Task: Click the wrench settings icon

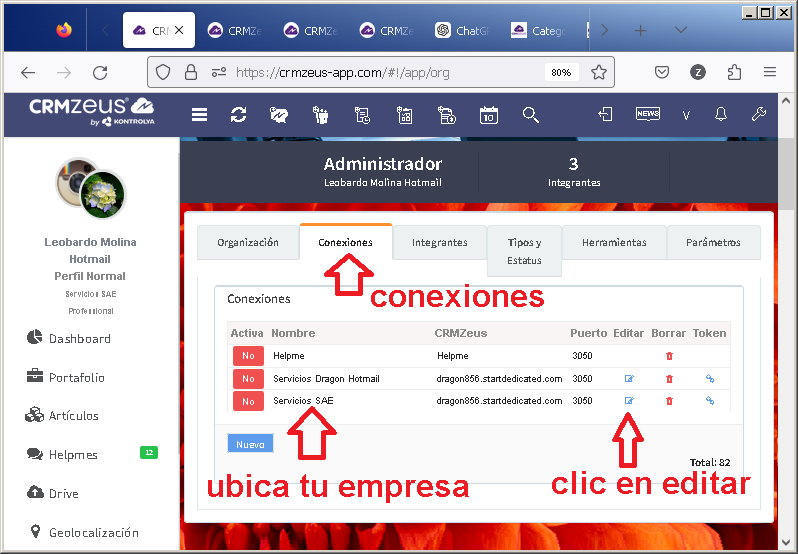Action: pos(758,115)
